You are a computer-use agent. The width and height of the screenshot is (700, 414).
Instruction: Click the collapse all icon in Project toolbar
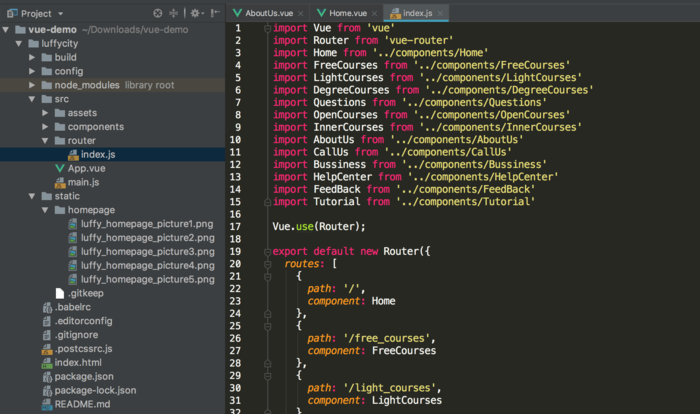click(x=174, y=13)
